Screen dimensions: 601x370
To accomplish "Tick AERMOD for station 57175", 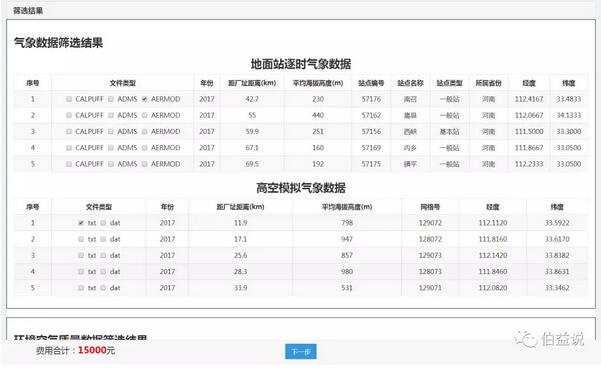I will point(145,164).
